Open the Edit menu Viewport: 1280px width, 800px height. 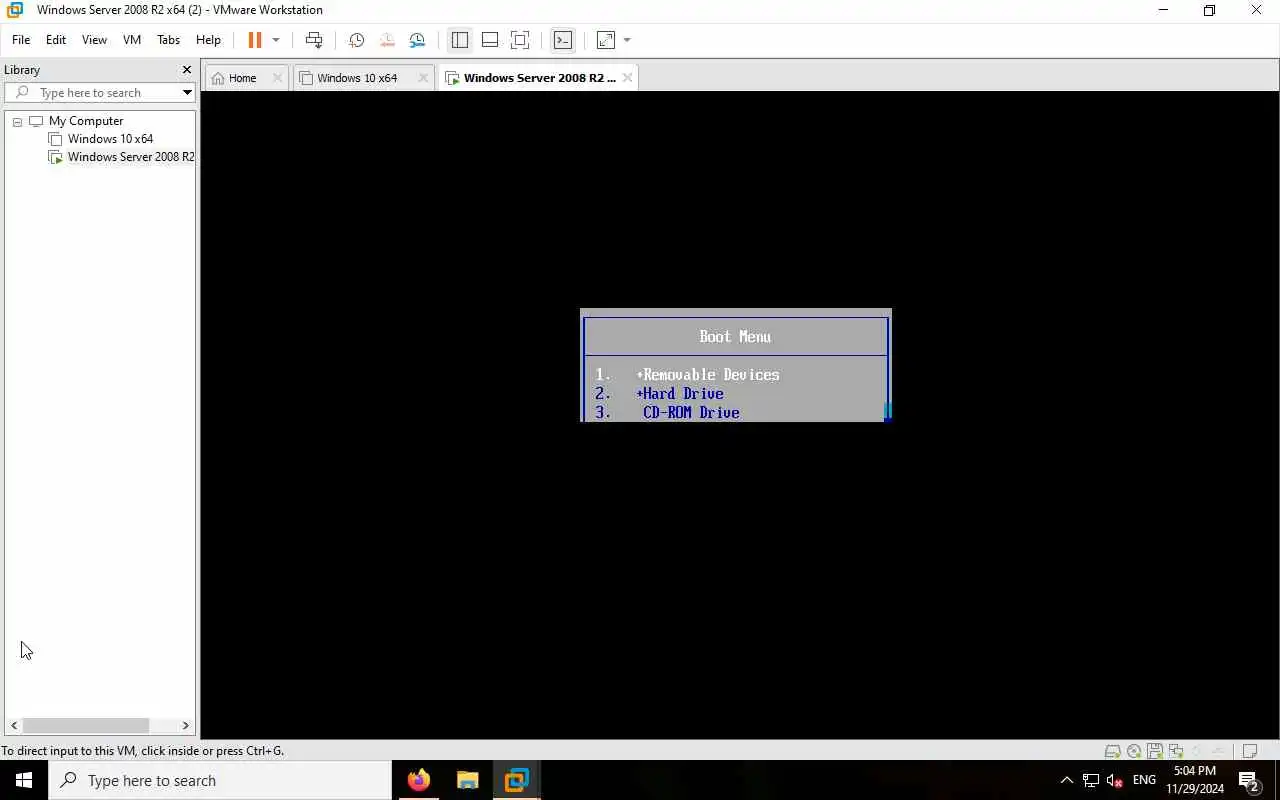(56, 40)
